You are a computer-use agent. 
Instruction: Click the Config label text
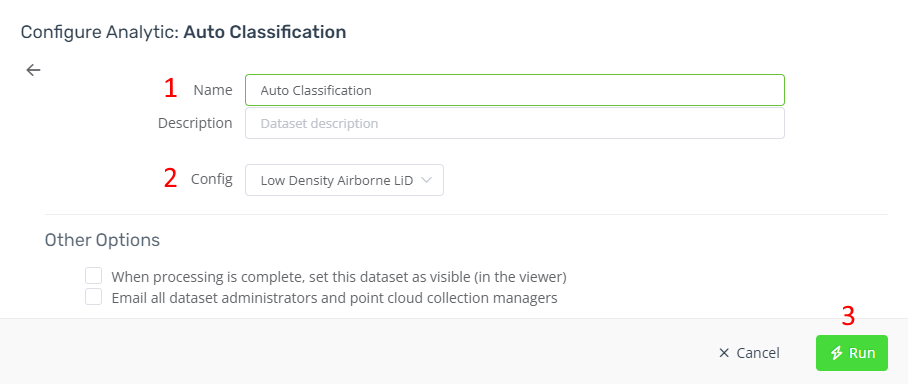pos(212,180)
